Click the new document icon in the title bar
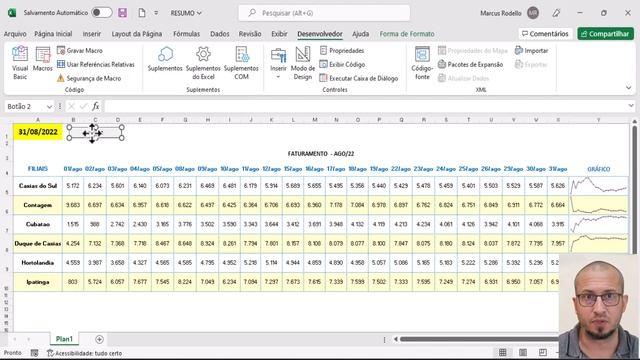Image resolution: width=640 pixels, height=360 pixels. click(142, 13)
